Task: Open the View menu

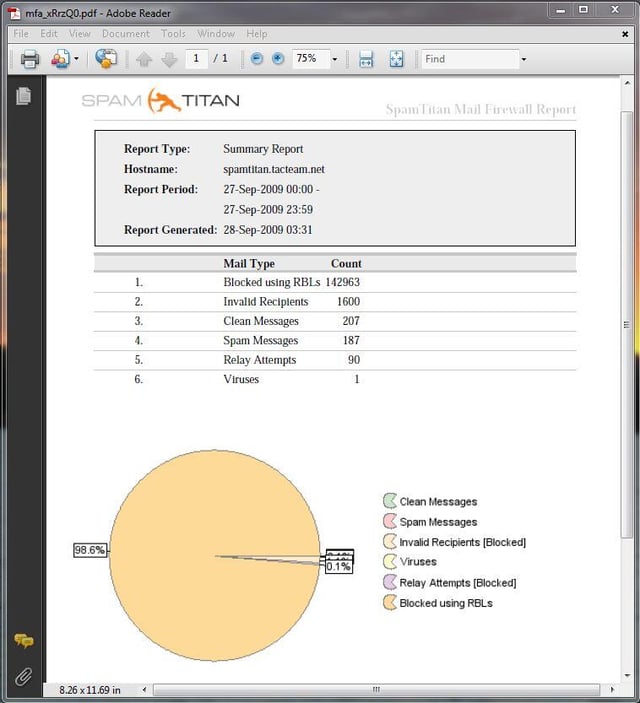Action: tap(80, 34)
